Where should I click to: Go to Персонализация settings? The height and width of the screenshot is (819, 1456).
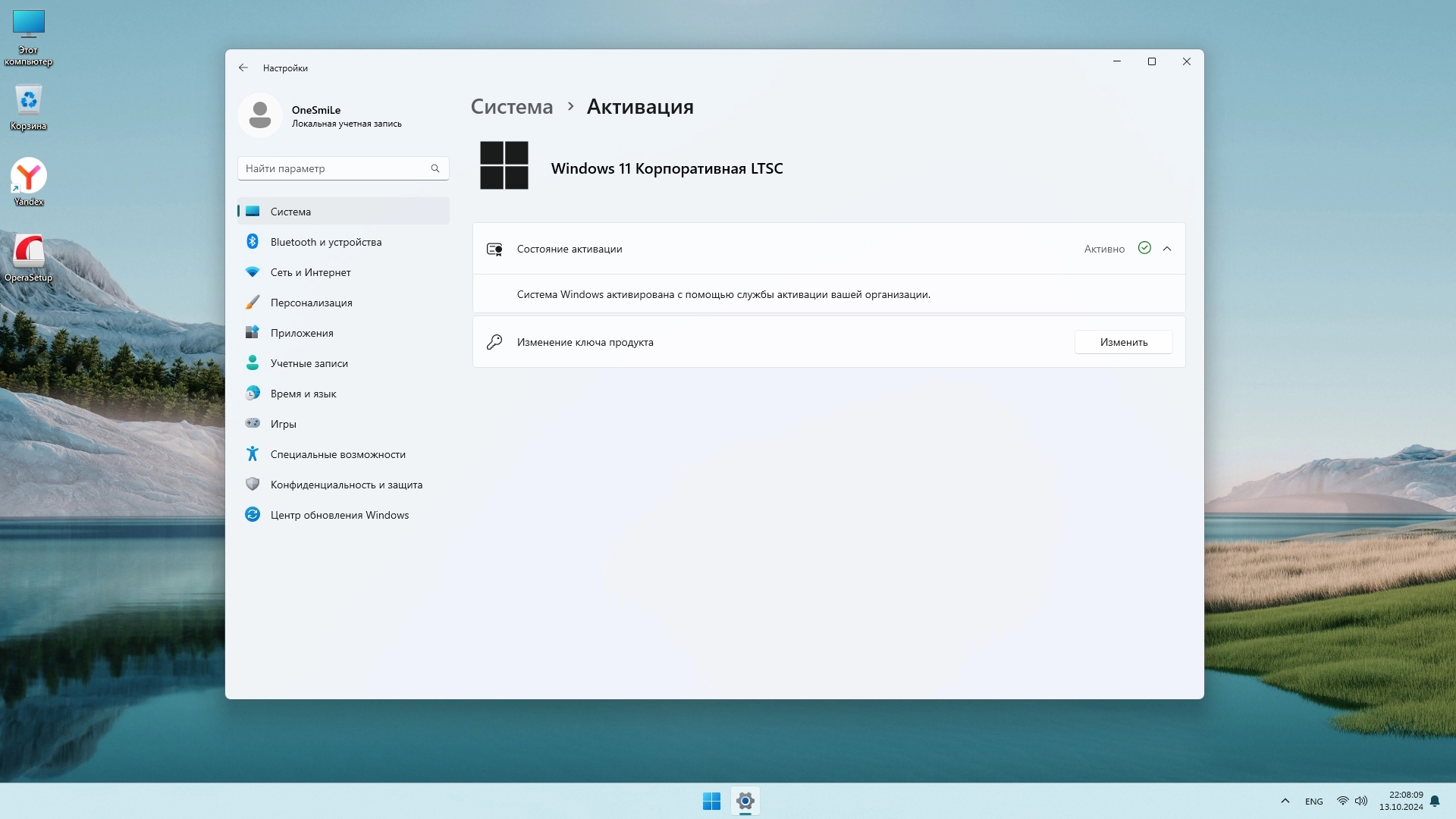coord(311,303)
